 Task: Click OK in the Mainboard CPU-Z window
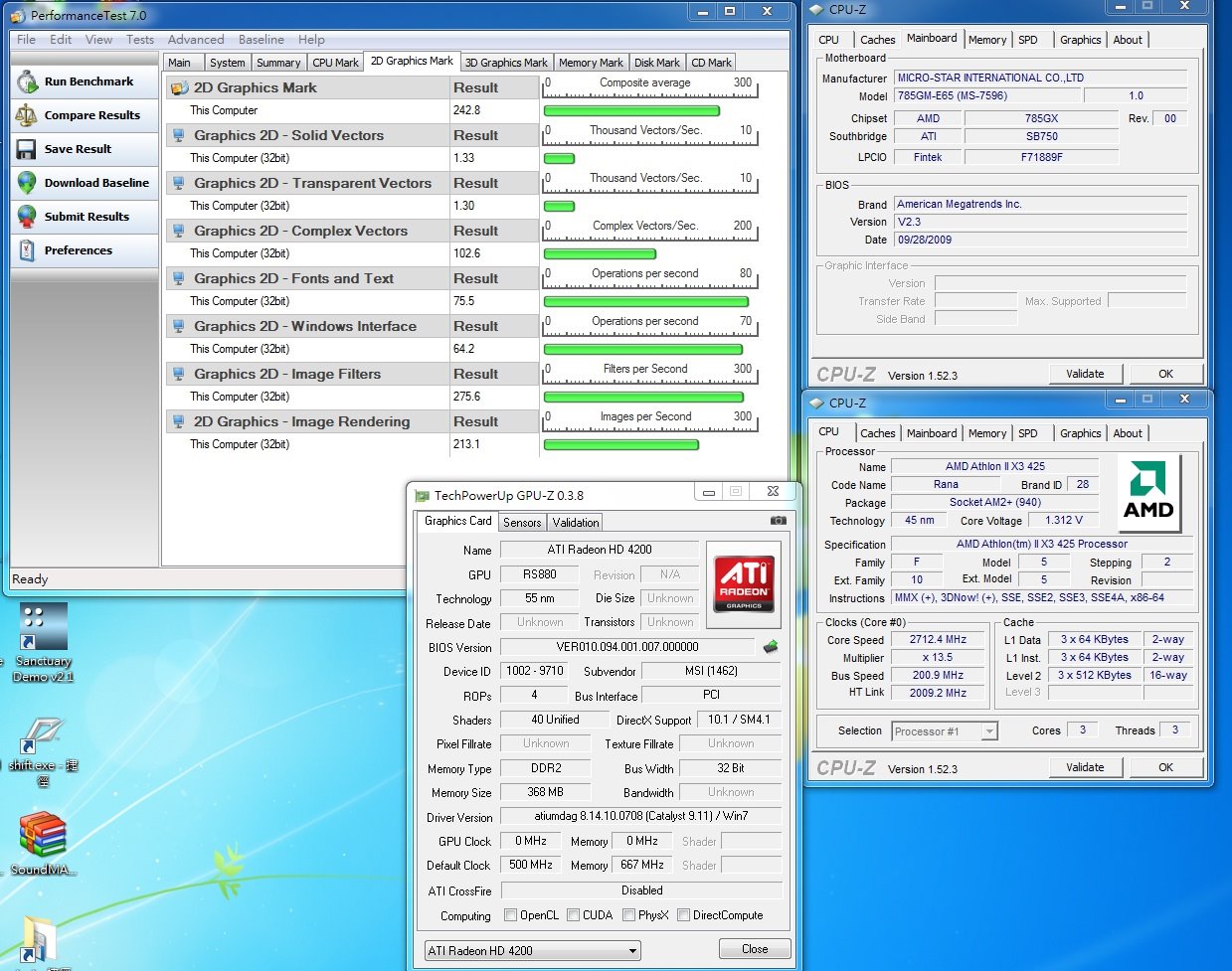tap(1165, 374)
